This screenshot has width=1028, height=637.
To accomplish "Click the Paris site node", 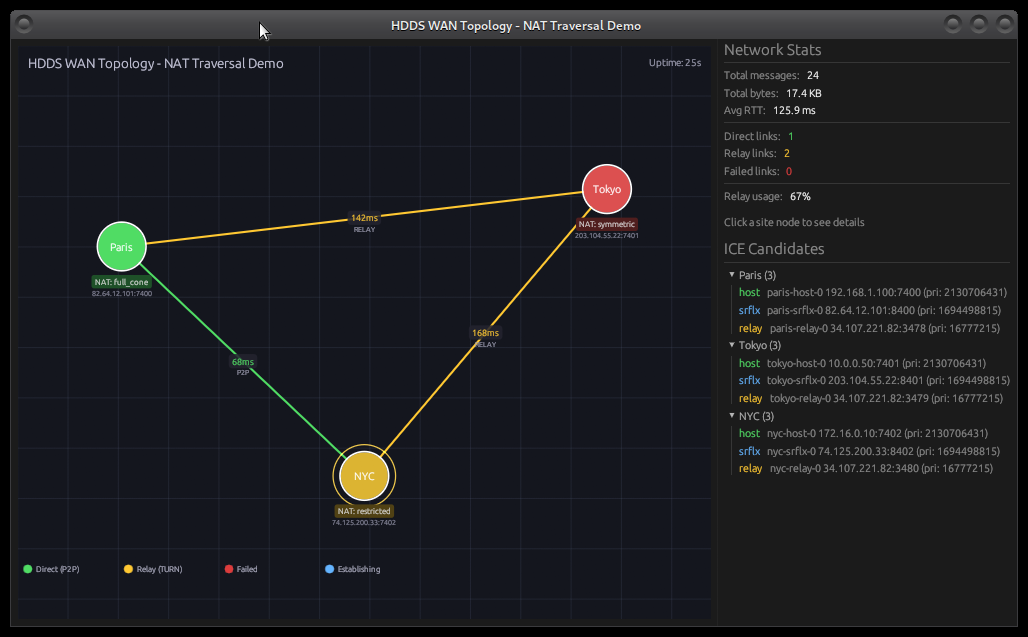I will 121,247.
